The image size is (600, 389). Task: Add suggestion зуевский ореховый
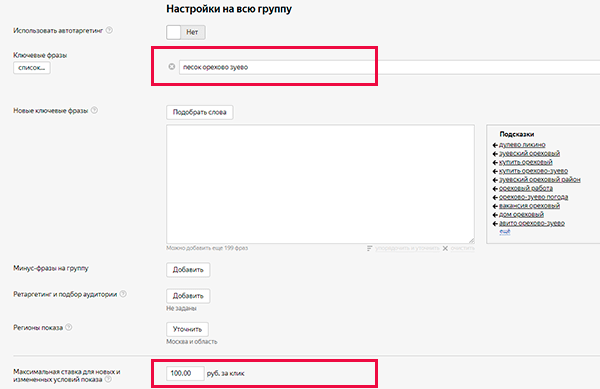pyautogui.click(x=529, y=153)
